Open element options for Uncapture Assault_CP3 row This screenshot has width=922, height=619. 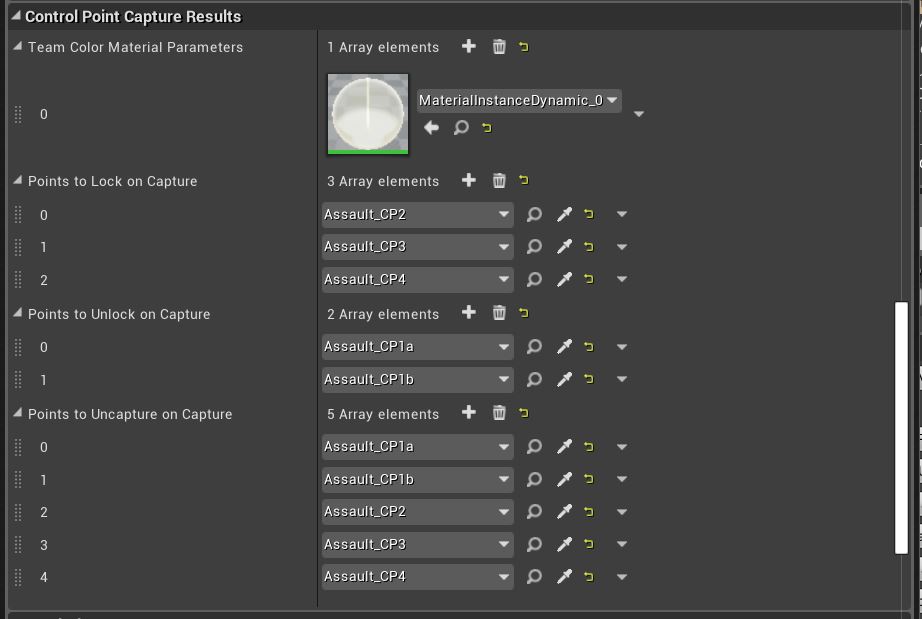622,544
